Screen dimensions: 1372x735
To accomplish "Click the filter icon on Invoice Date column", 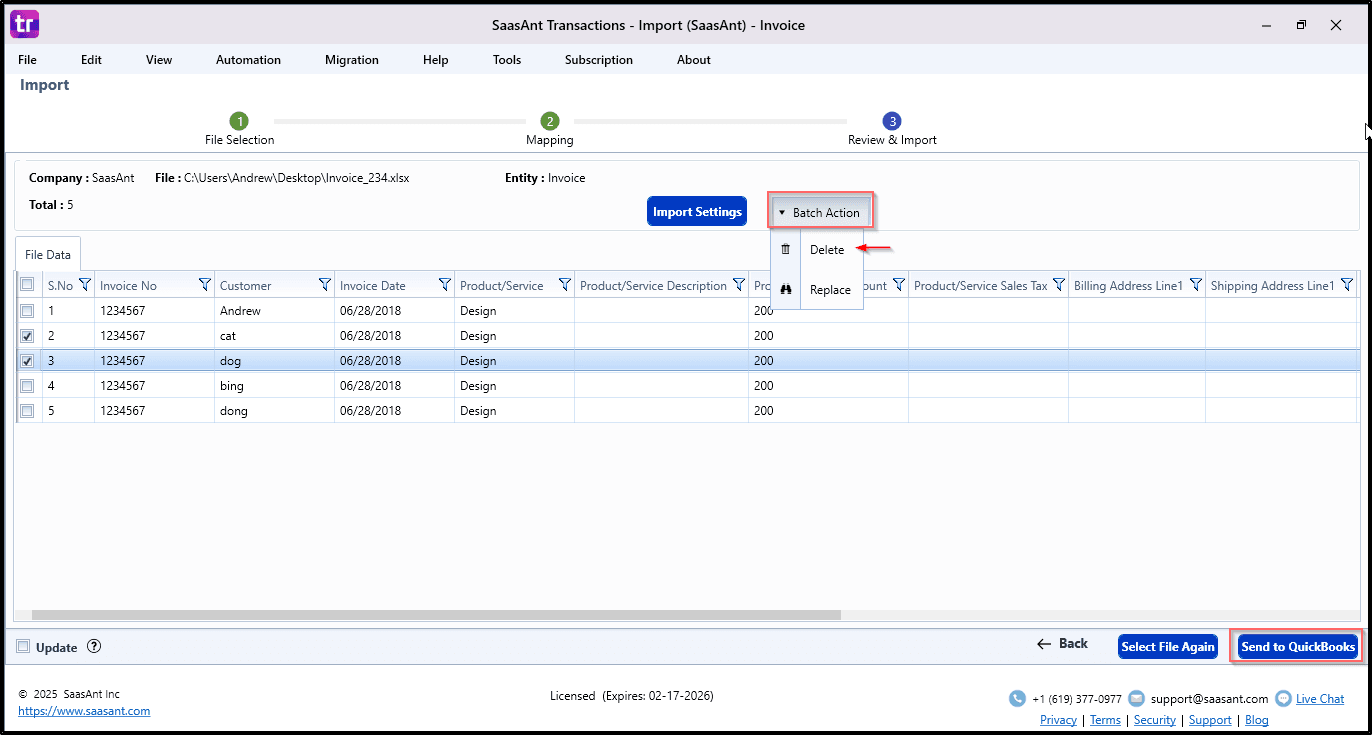I will [444, 285].
